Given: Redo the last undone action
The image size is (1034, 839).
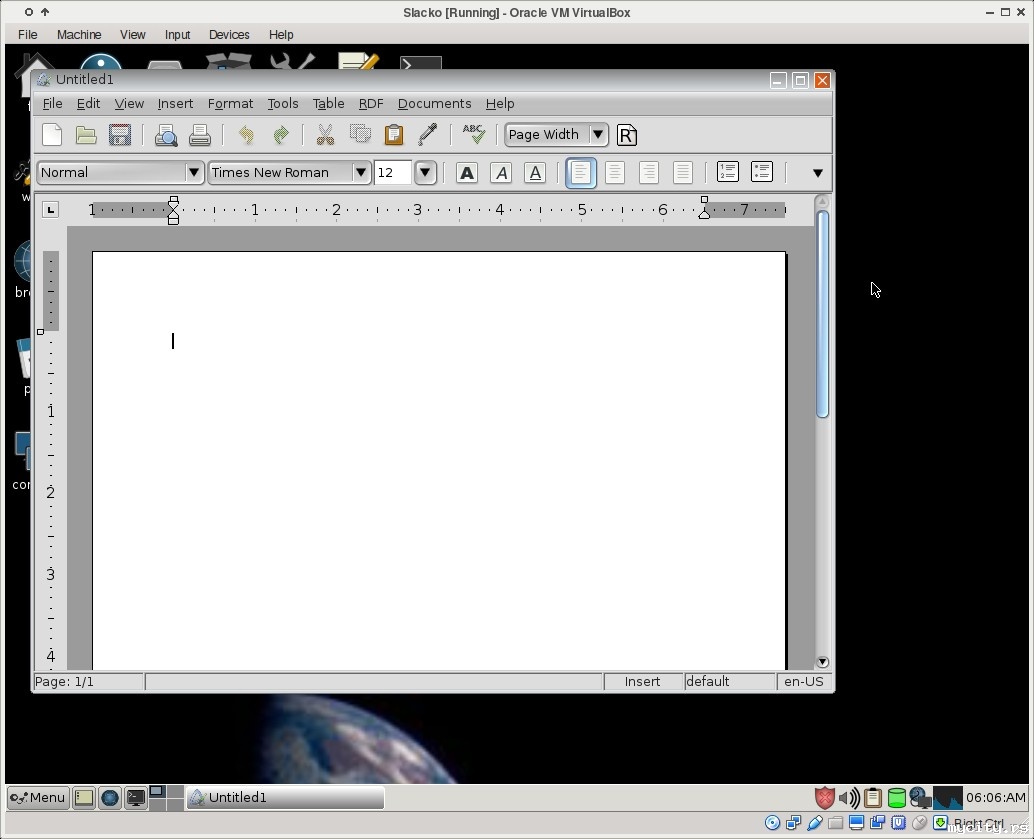Looking at the screenshot, I should [280, 135].
